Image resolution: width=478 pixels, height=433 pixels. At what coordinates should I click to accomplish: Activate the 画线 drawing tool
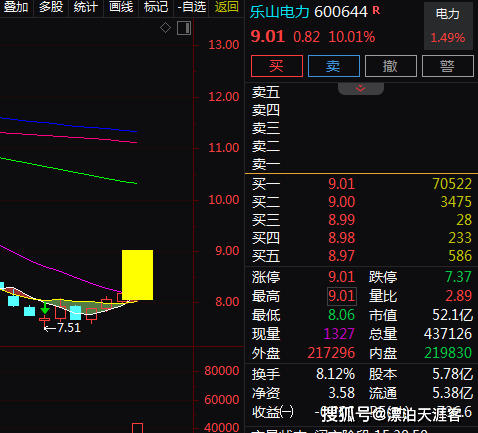(x=121, y=7)
